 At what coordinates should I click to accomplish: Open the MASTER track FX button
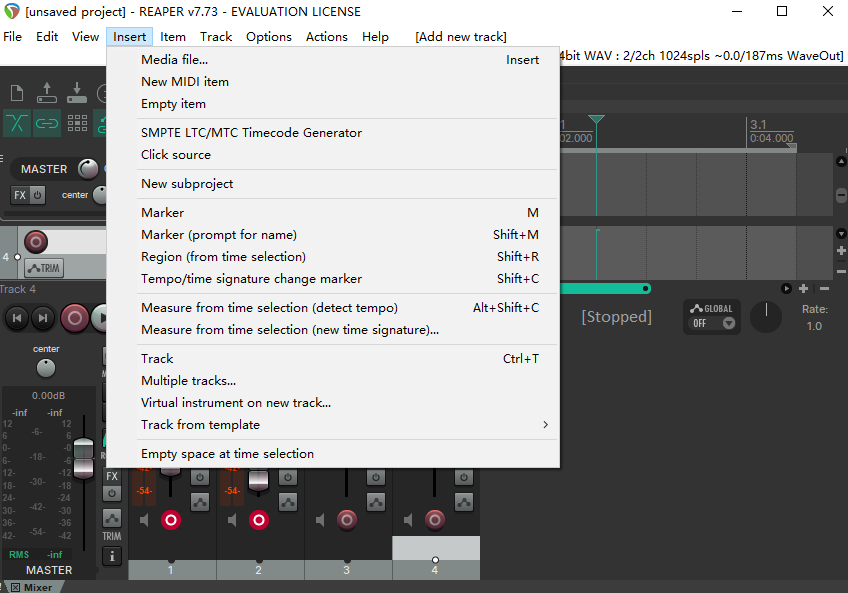[19, 195]
